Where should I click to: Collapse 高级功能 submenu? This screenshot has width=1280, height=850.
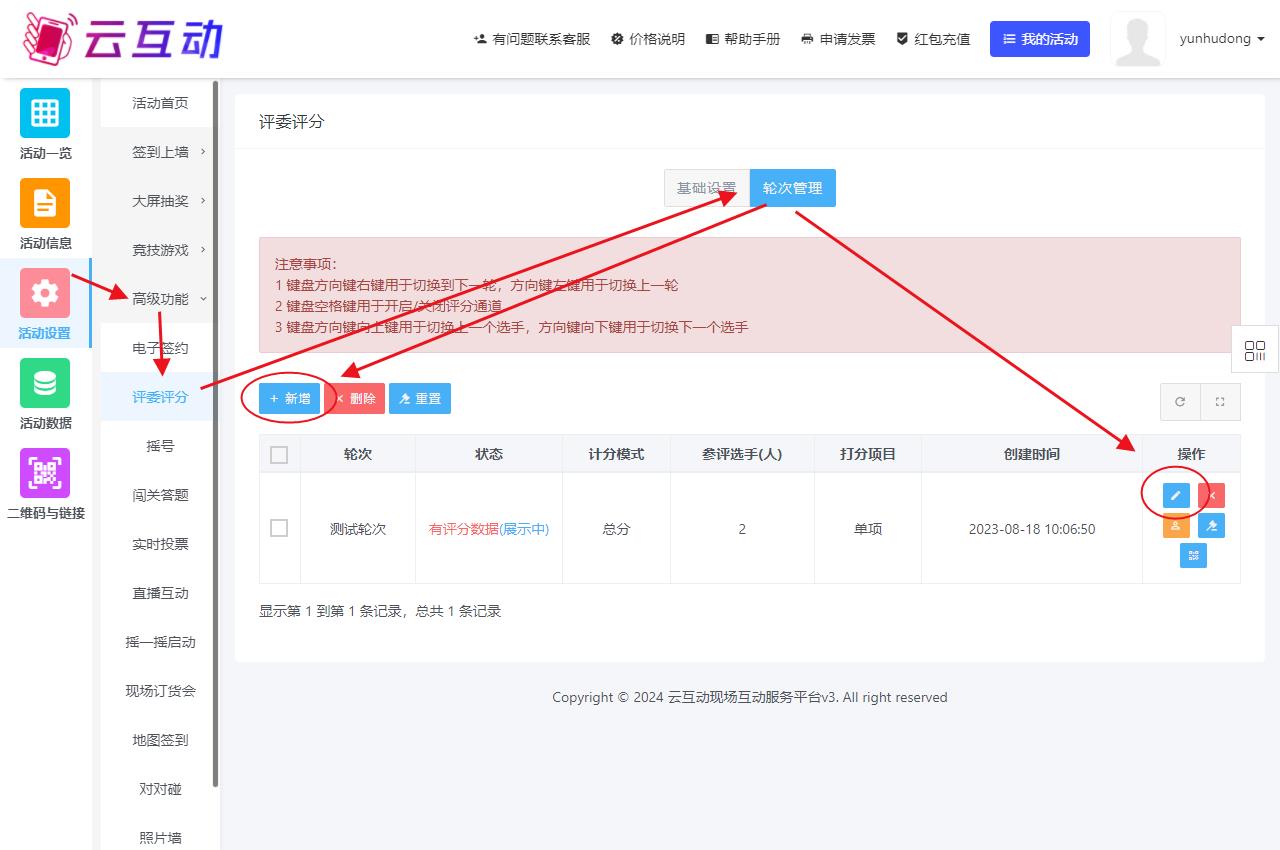pyautogui.click(x=159, y=299)
